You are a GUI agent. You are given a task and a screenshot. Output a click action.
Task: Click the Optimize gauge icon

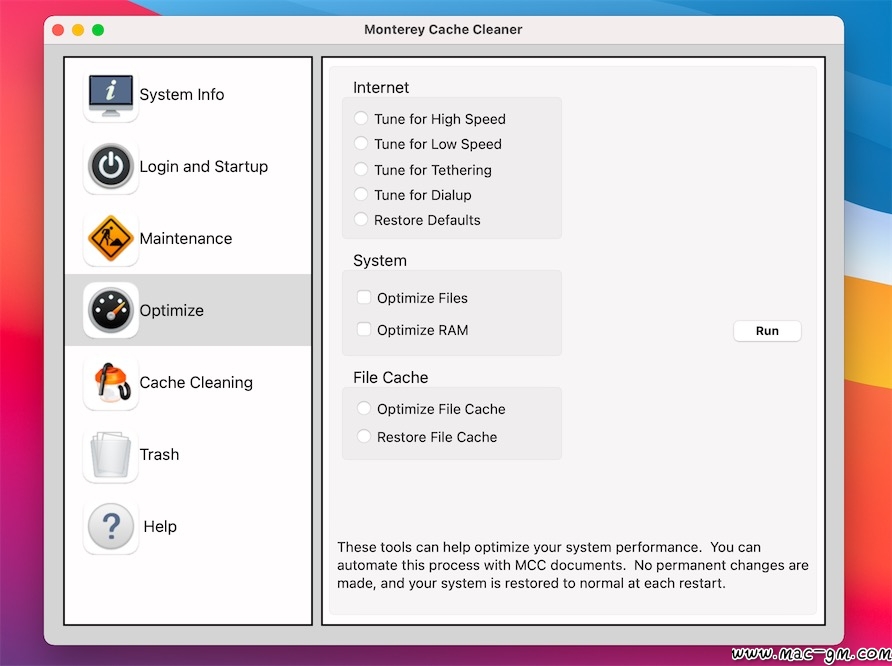point(111,310)
